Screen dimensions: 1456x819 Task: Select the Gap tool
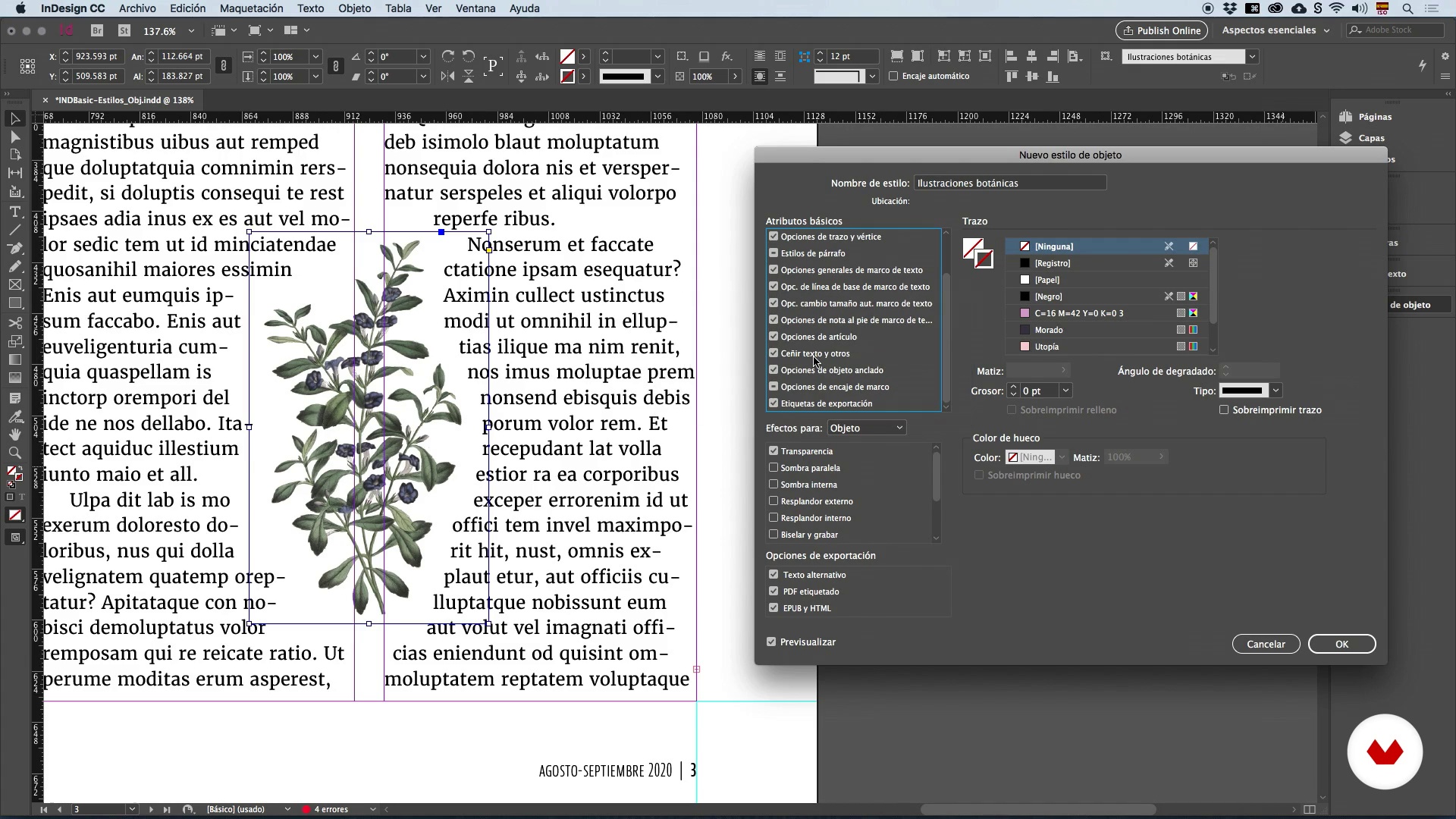click(14, 174)
